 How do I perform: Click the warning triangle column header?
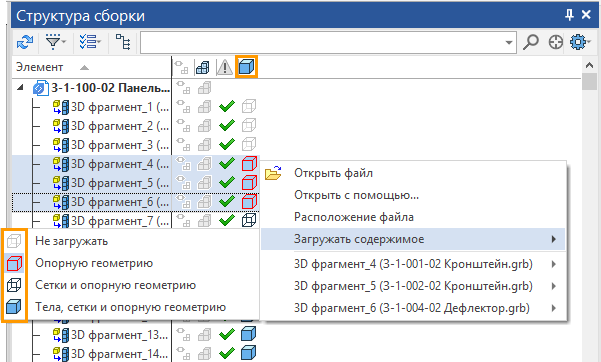225,67
